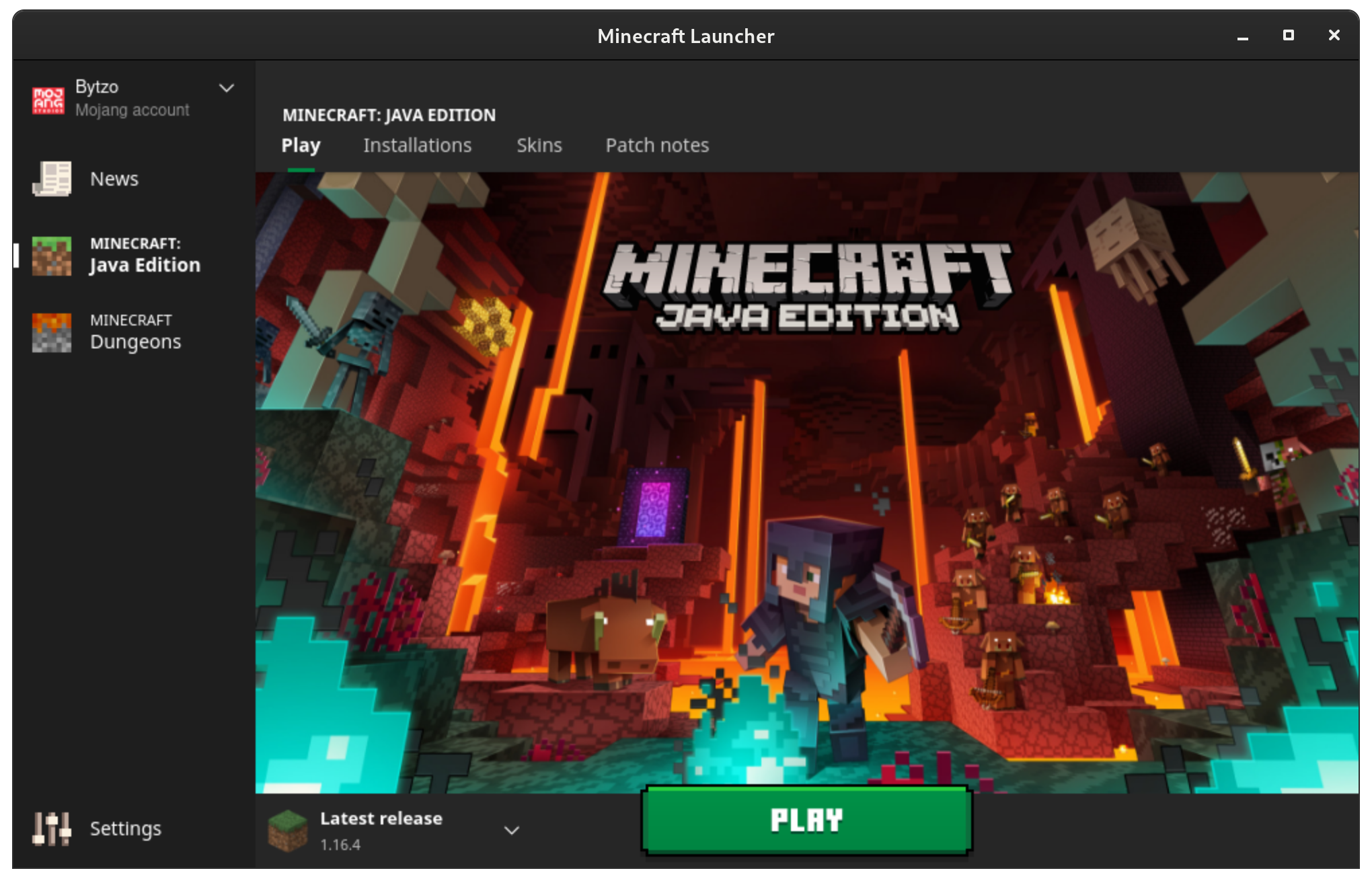
Task: Select the Java Edition grass block icon
Action: coord(52,256)
